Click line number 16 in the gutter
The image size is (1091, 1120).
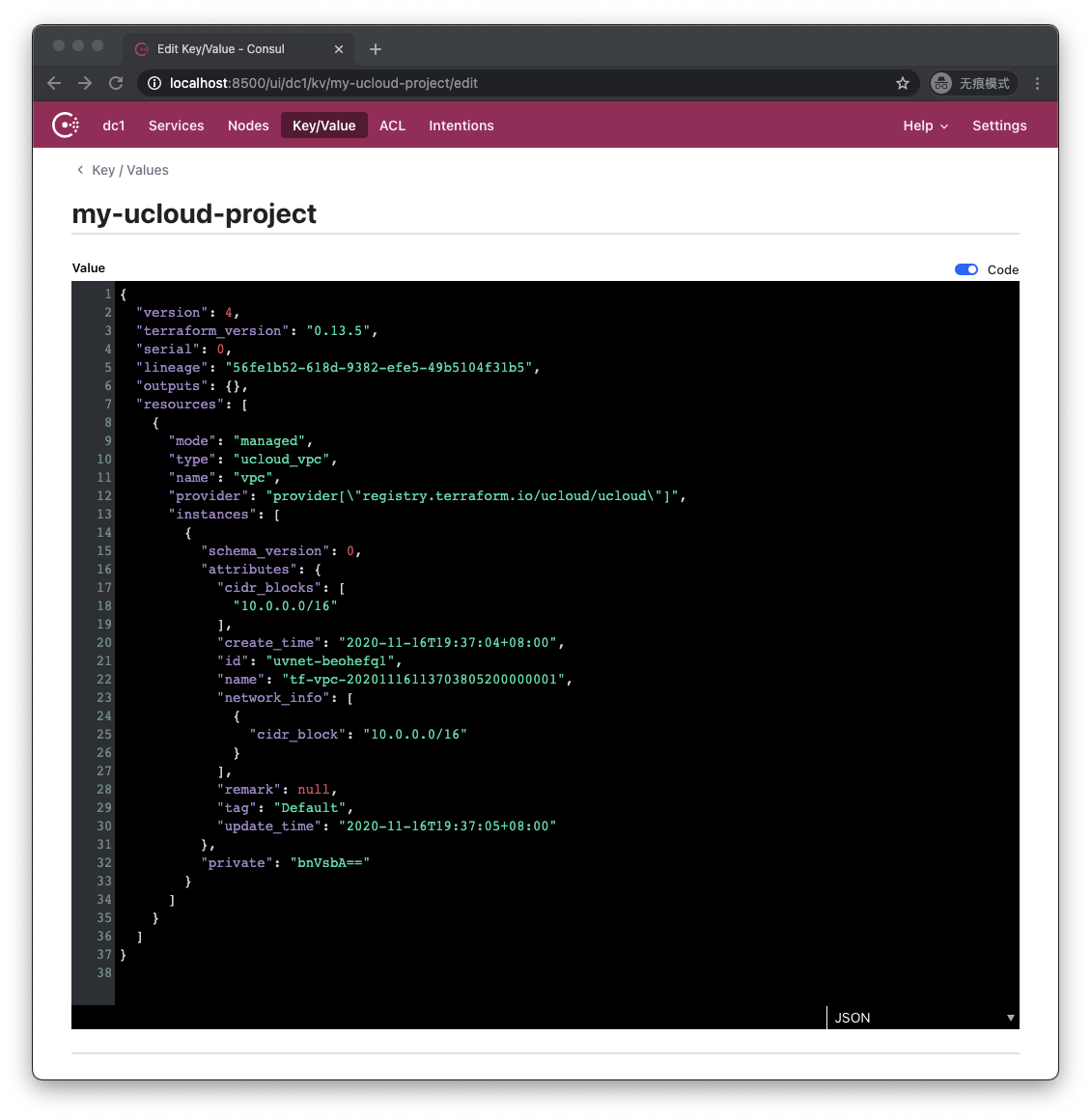(104, 570)
